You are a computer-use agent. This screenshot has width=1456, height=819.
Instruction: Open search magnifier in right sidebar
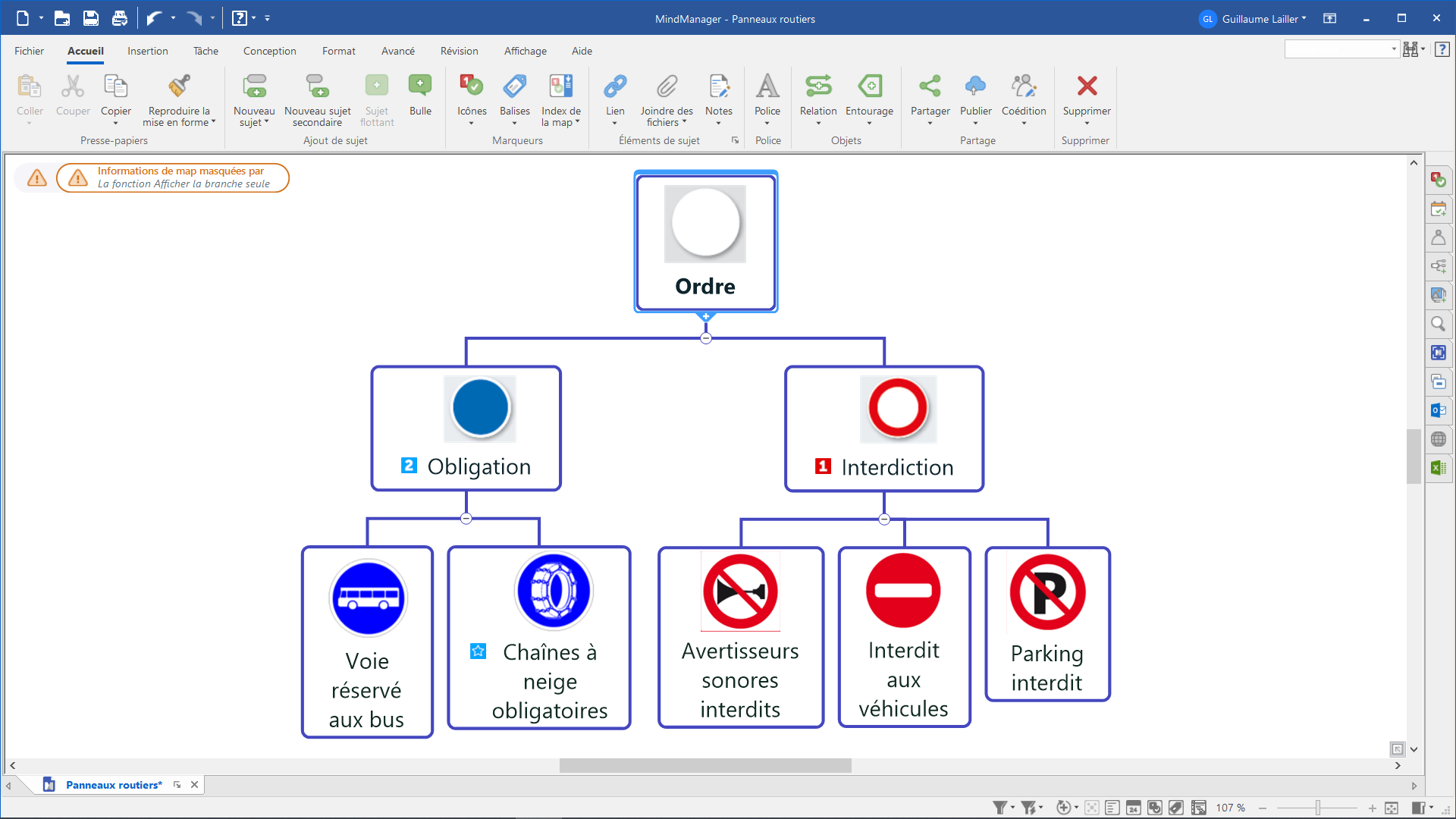click(x=1438, y=325)
